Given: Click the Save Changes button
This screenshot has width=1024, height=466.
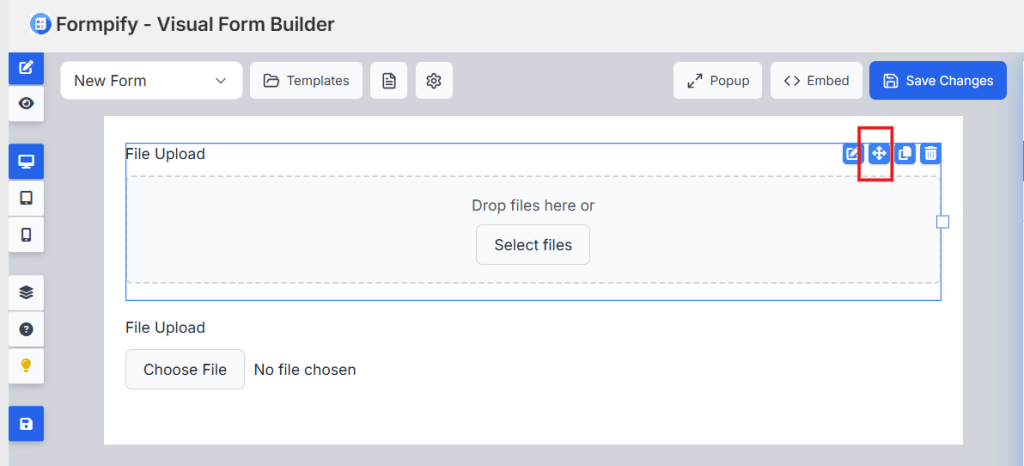Looking at the screenshot, I should (x=938, y=81).
